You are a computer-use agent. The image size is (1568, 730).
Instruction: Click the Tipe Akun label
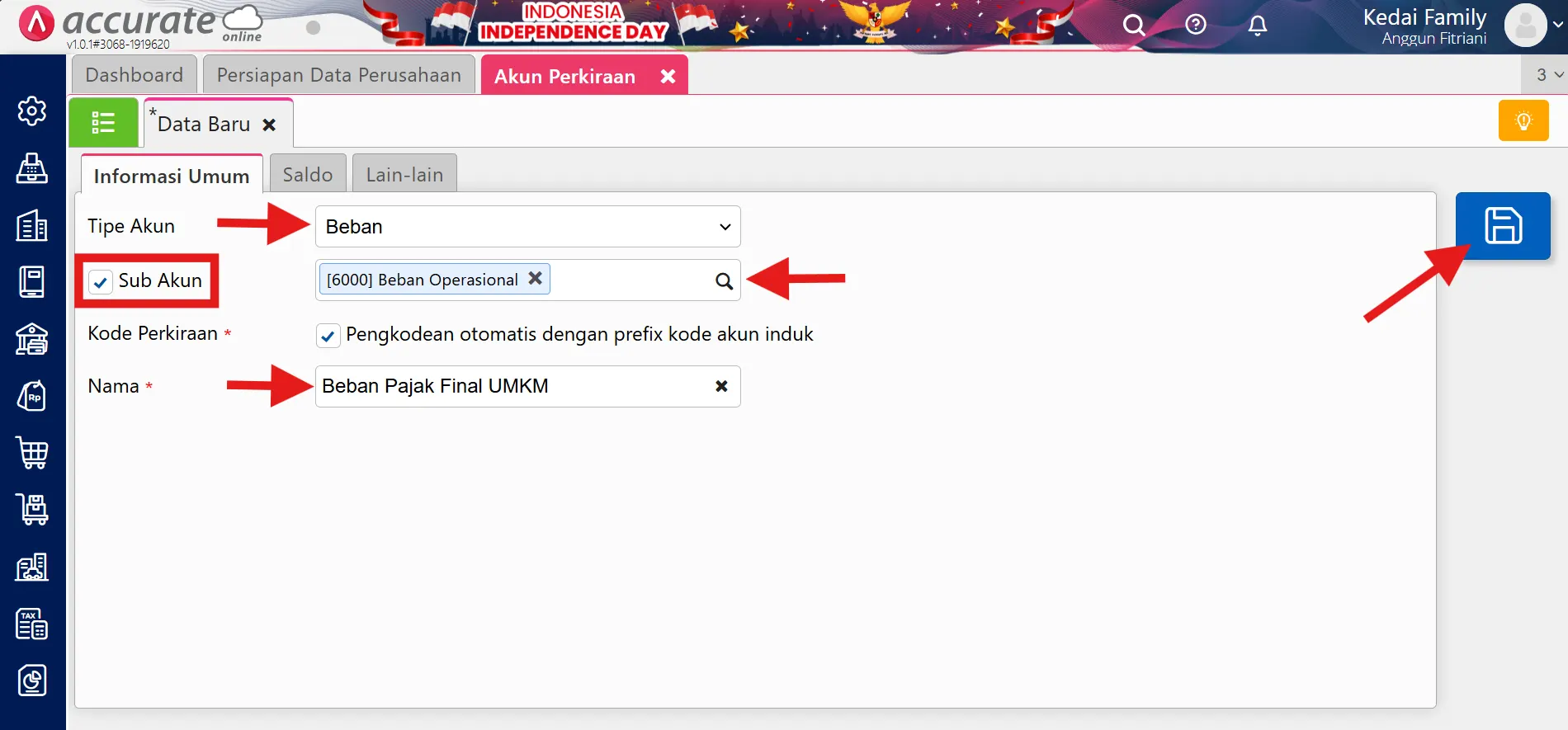[x=131, y=226]
